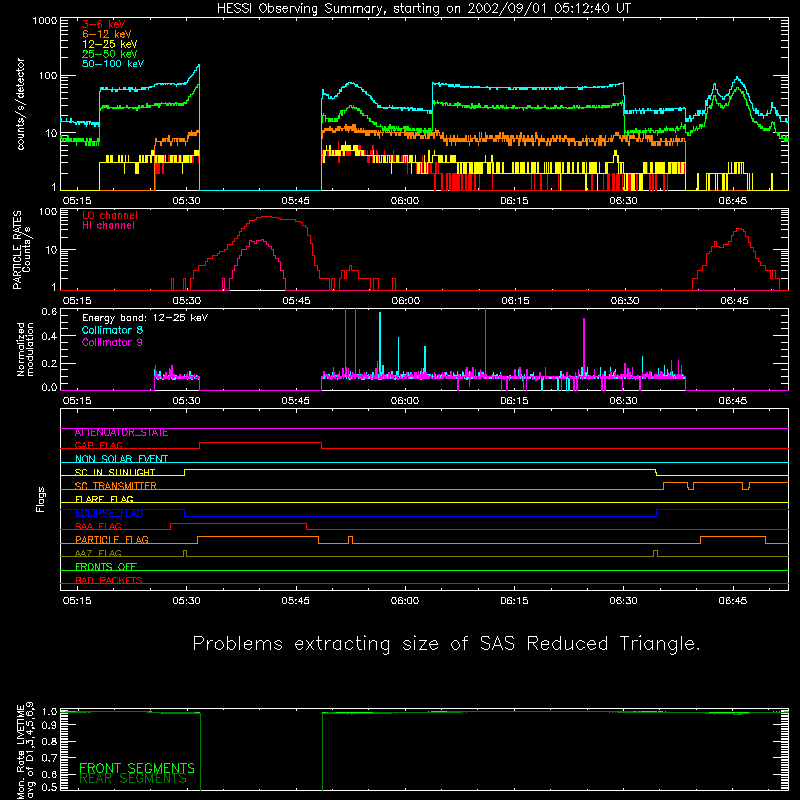Click the 'FRONT SEGMENTS' legend label
This screenshot has height=800, width=800.
point(137,768)
